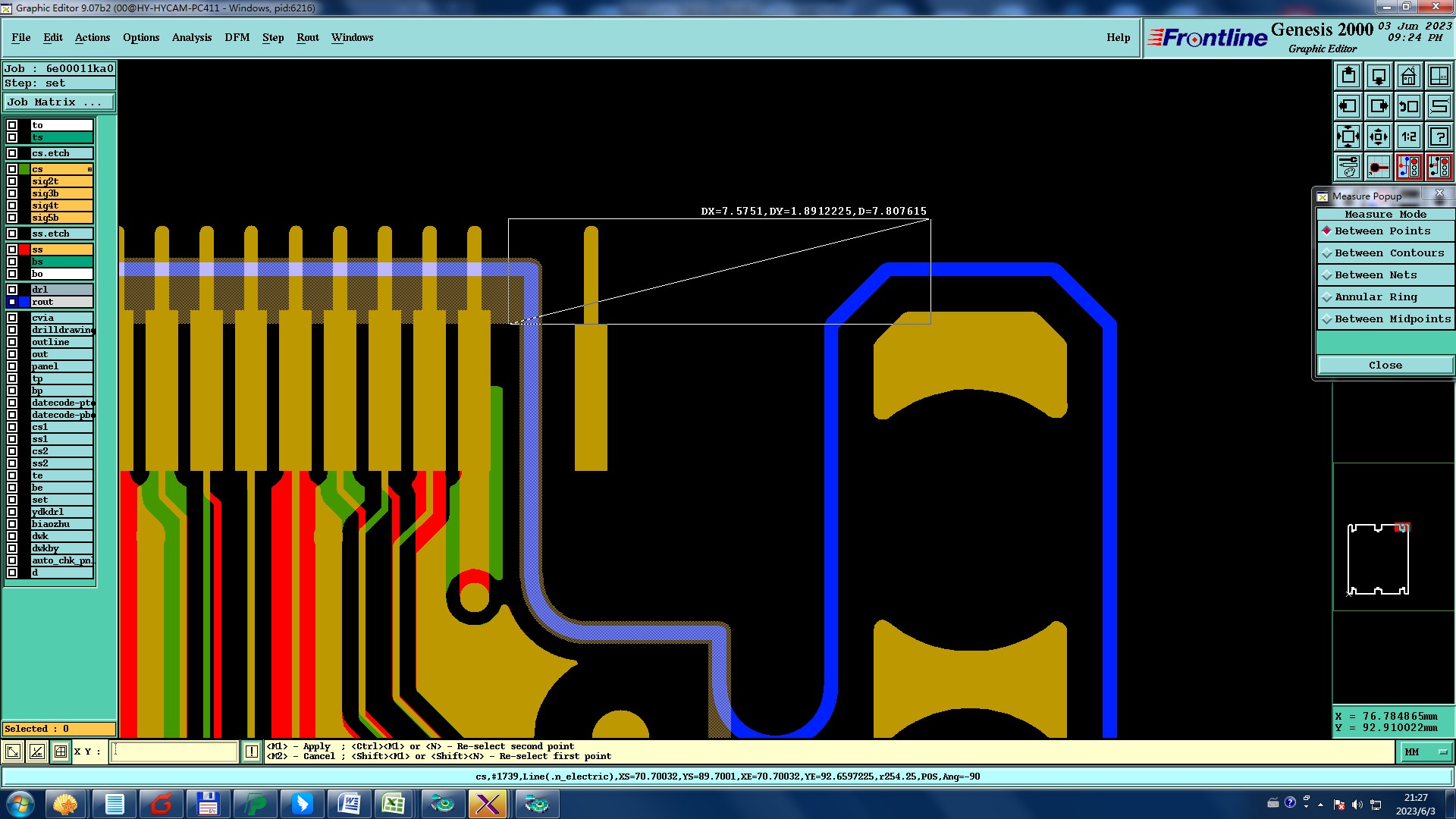Viewport: 1456px width, 819px height.
Task: Close the Measure Popup with Close button
Action: [x=1385, y=366]
